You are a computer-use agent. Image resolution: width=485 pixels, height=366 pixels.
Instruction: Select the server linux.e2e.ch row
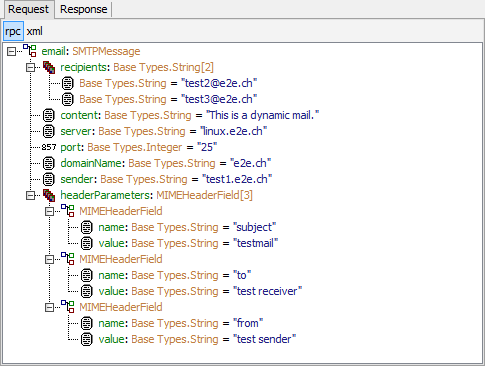[x=155, y=131]
